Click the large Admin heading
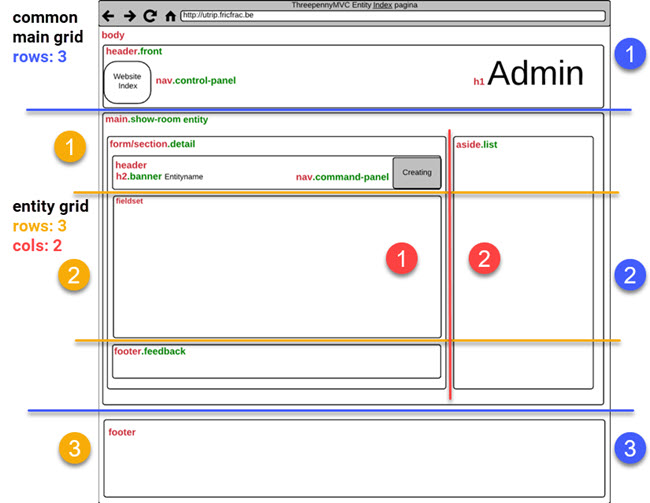650x503 pixels. [534, 74]
